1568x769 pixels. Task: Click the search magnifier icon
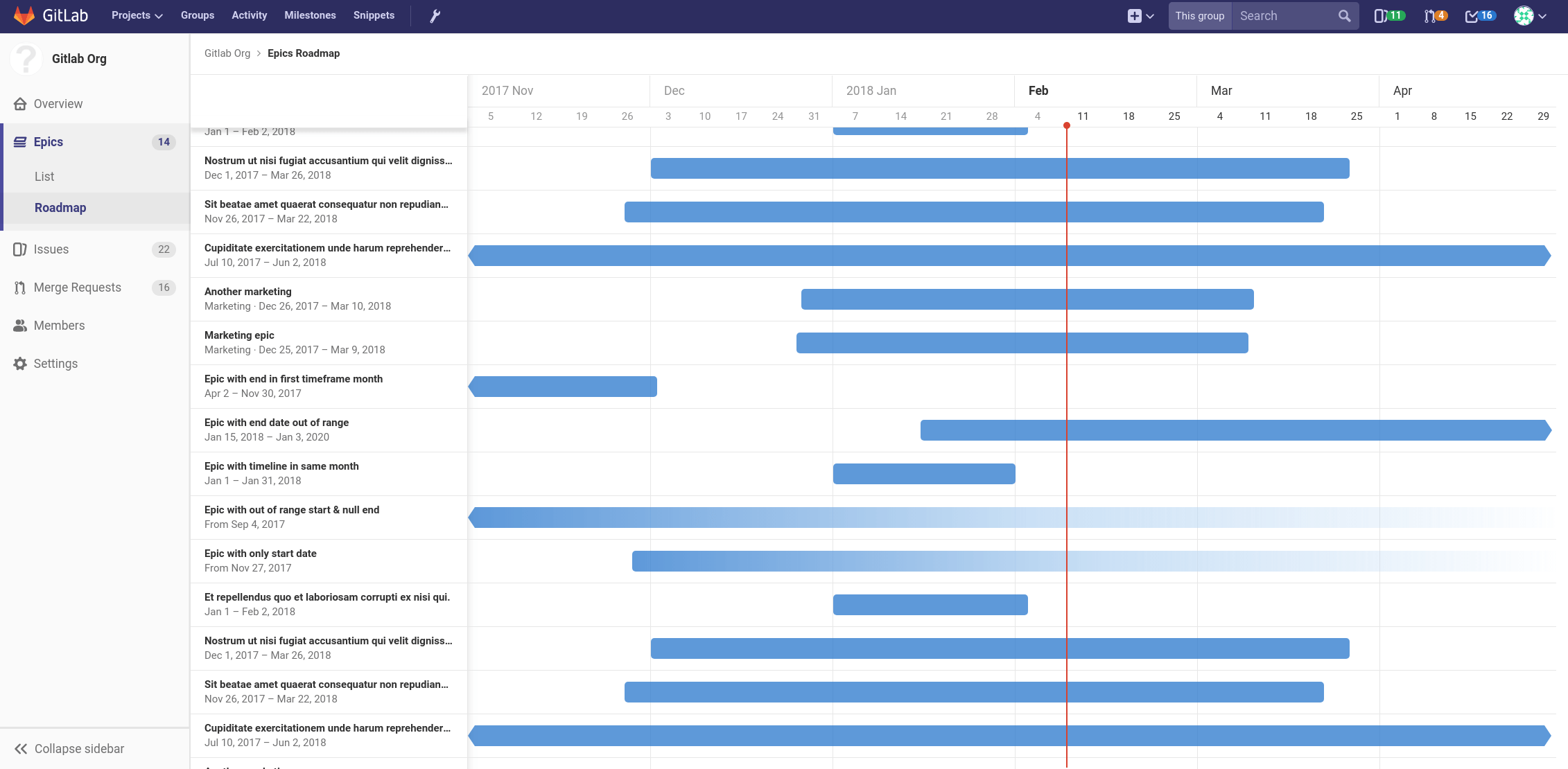(x=1343, y=15)
